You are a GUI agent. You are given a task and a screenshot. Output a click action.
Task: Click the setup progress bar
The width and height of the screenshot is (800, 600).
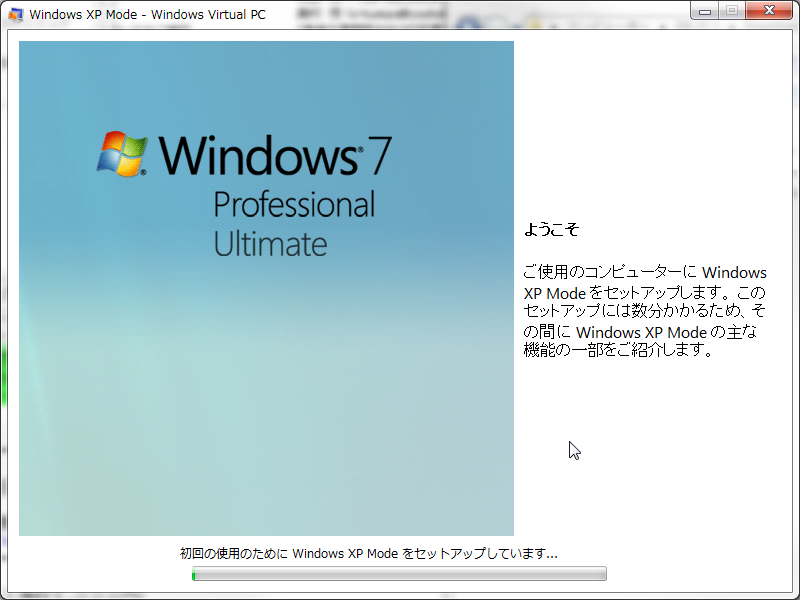coord(399,574)
